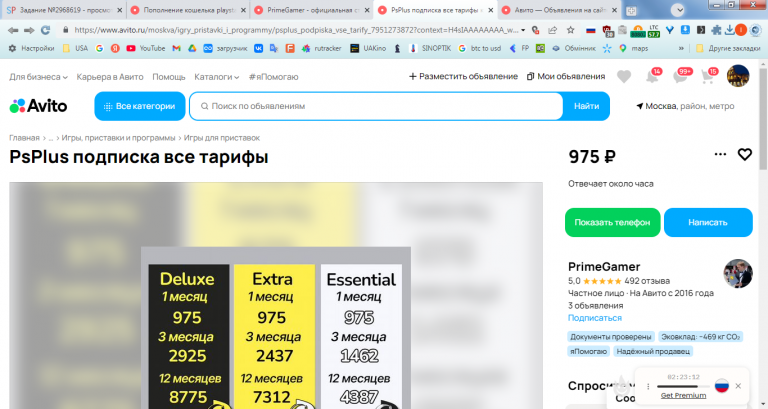The height and width of the screenshot is (409, 768).
Task: Focus the Поиск по объявлениям search field
Action: pos(376,106)
